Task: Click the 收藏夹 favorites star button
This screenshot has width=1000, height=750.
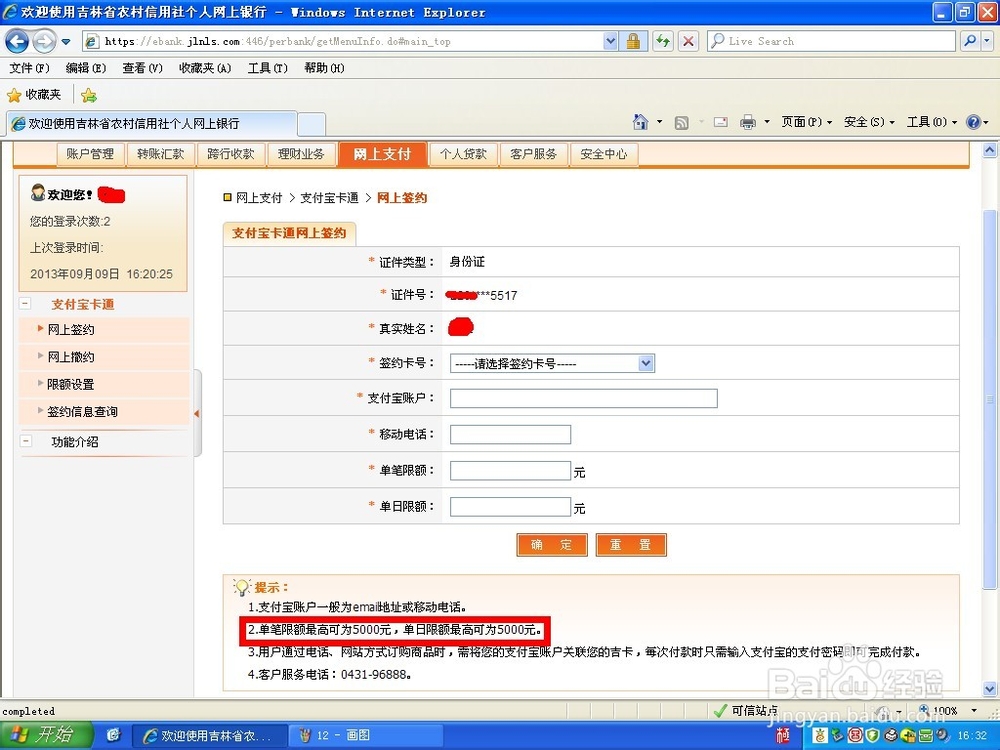Action: (34, 95)
